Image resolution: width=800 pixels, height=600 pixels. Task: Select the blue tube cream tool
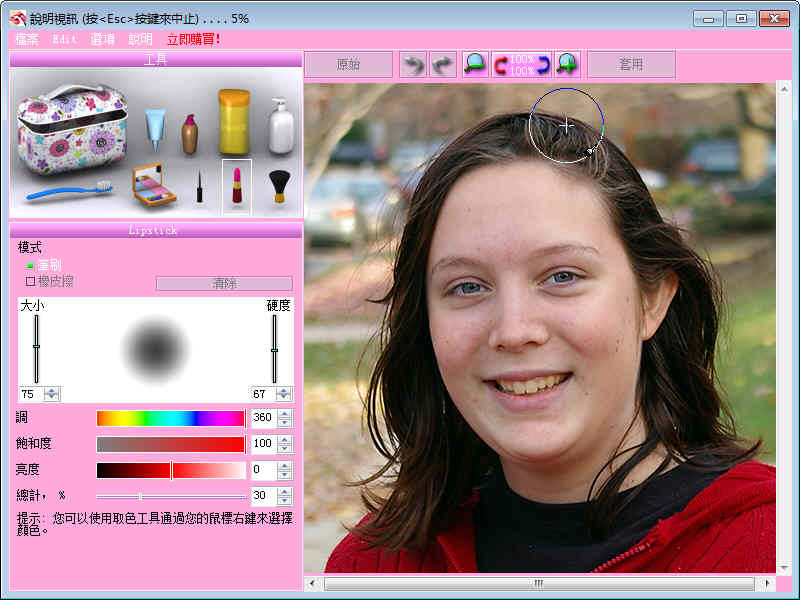(x=155, y=130)
